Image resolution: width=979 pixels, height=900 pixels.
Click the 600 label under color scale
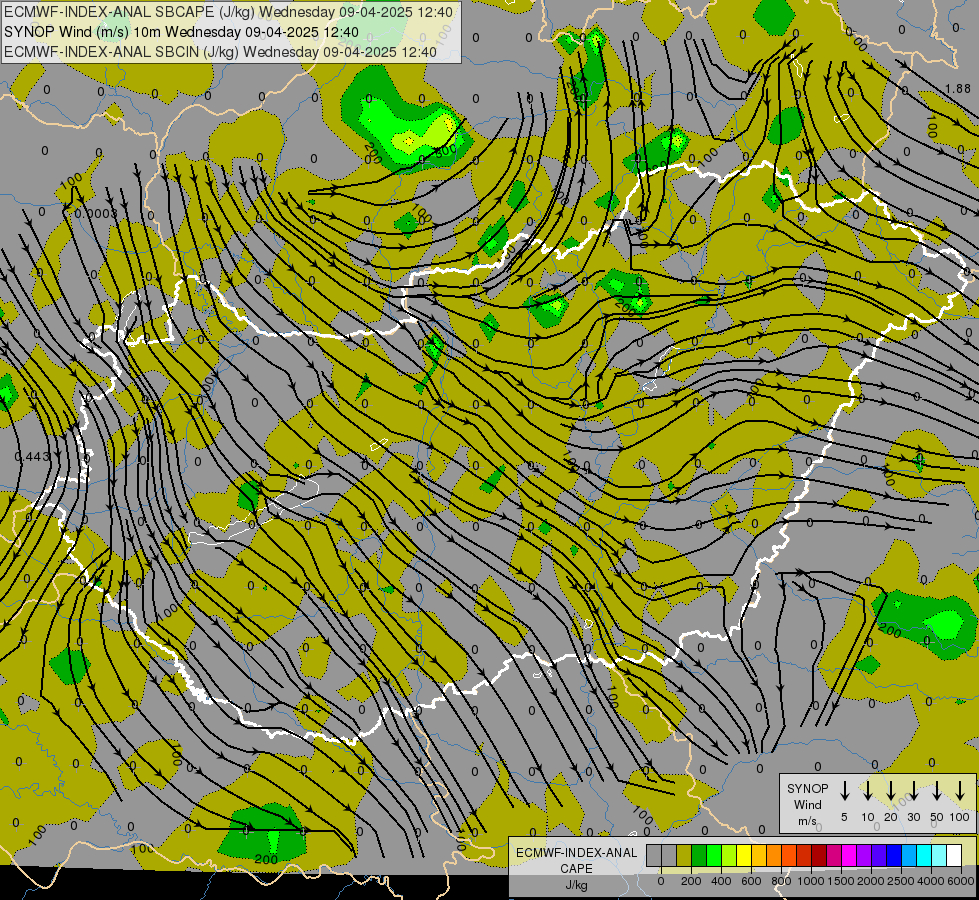751,881
